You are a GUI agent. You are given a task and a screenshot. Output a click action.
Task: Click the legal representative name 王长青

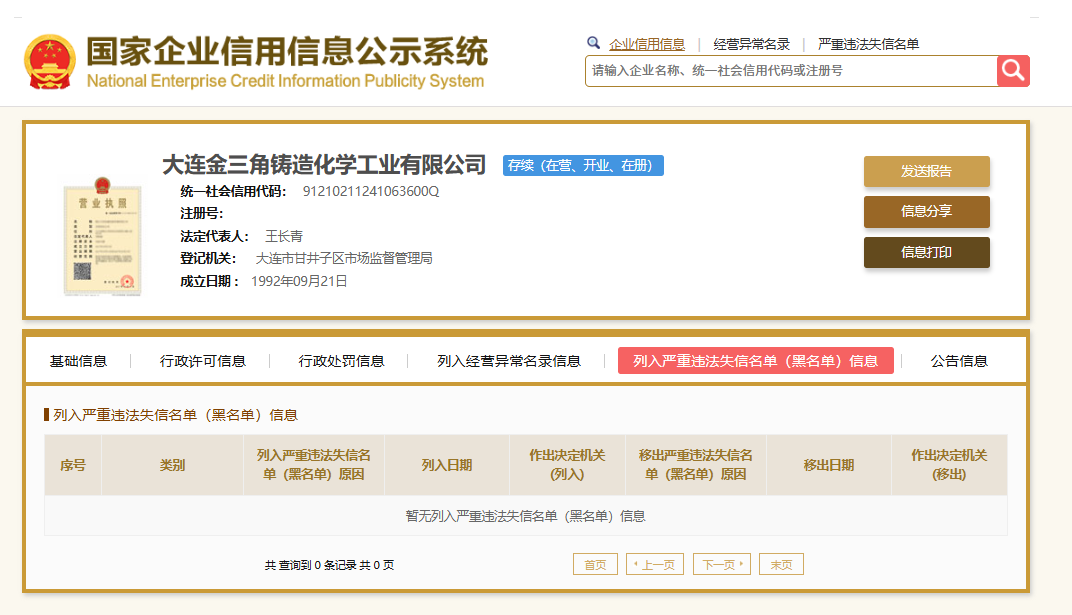[x=284, y=236]
